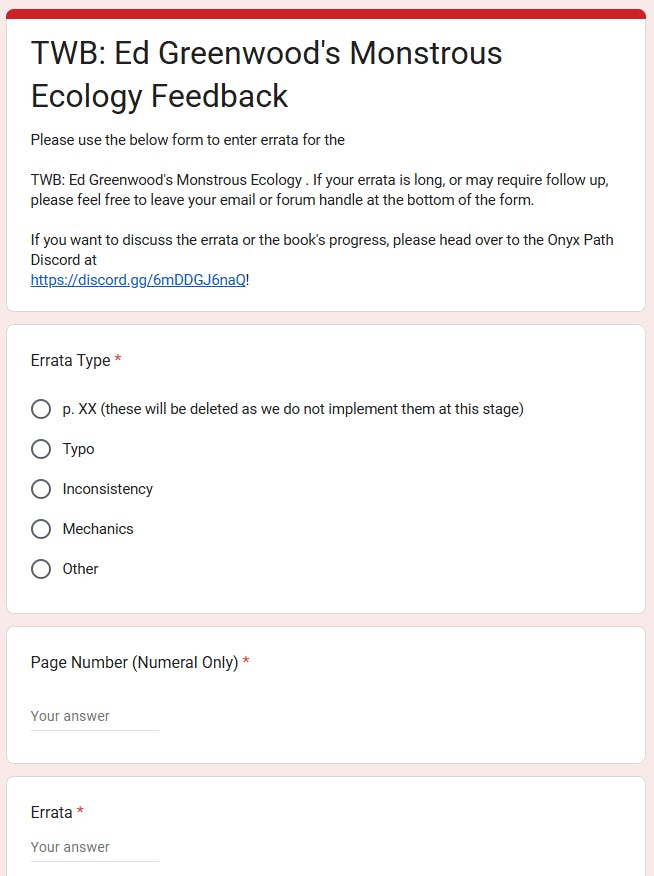The image size is (654, 876).
Task: Select the Other radio button
Action: click(x=41, y=569)
